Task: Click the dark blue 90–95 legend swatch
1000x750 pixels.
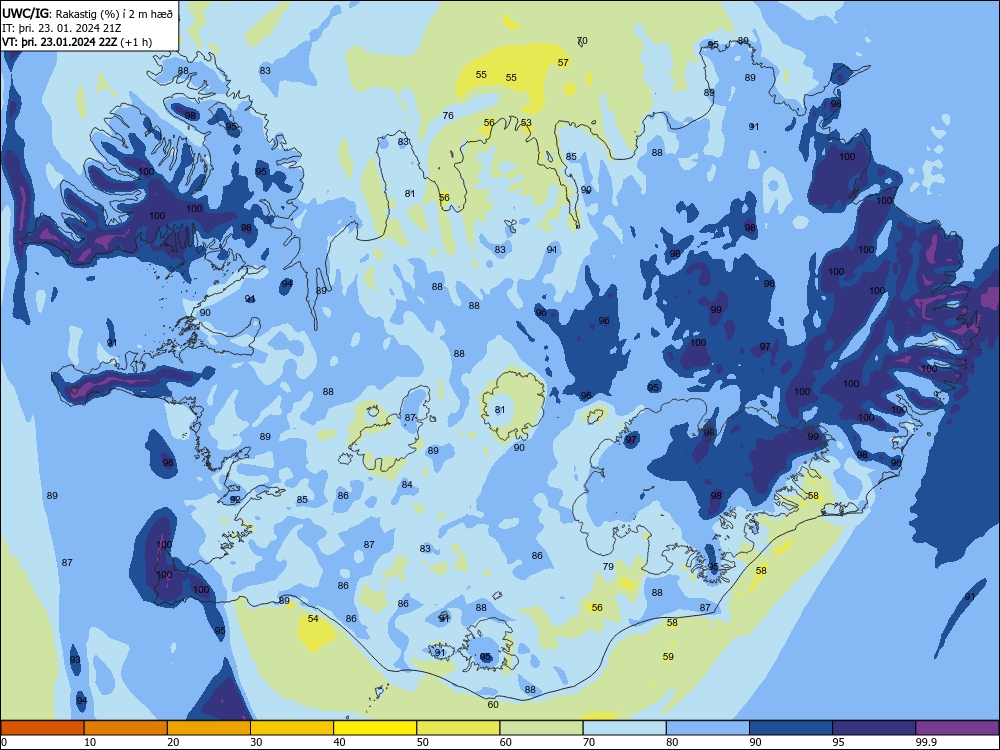Action: [791, 728]
